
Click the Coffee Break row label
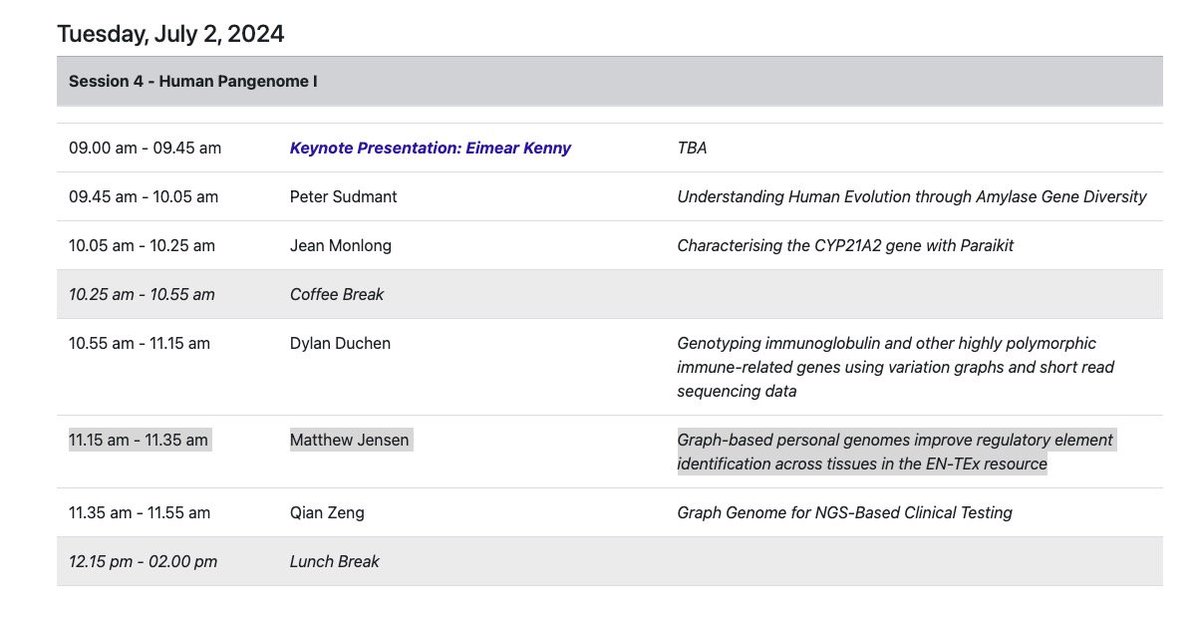(x=337, y=294)
